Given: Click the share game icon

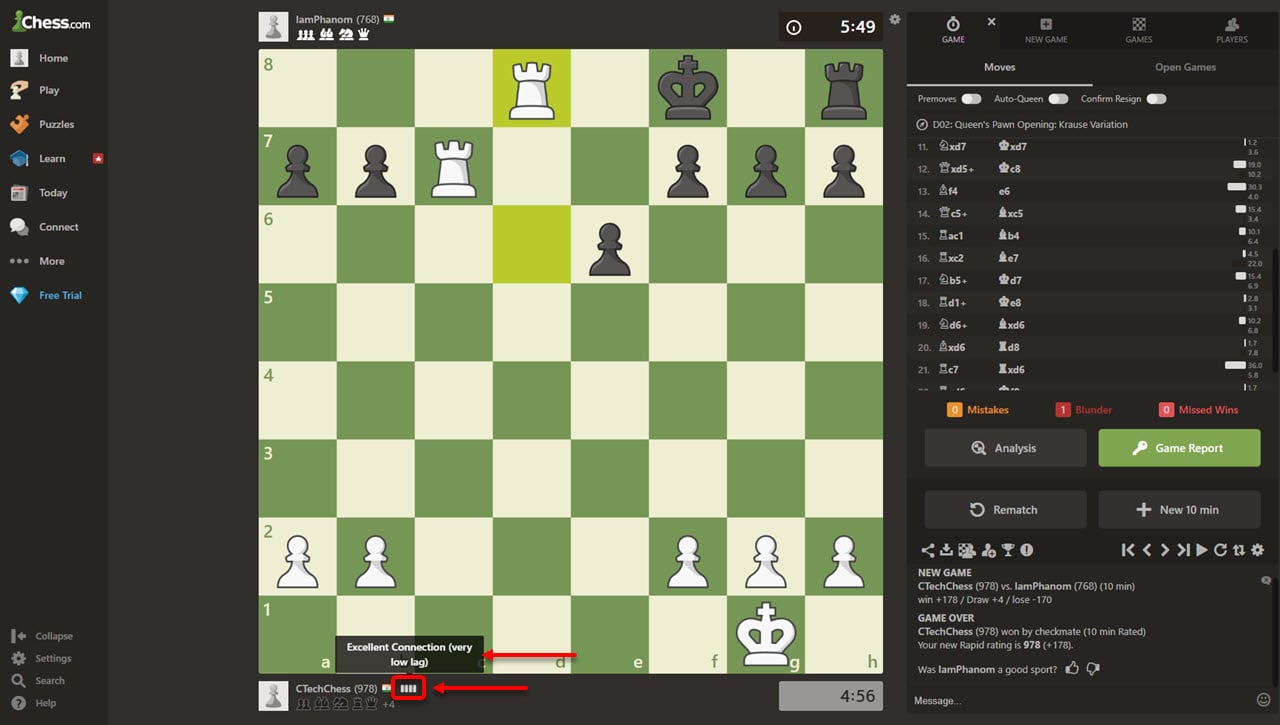Looking at the screenshot, I should pos(927,550).
